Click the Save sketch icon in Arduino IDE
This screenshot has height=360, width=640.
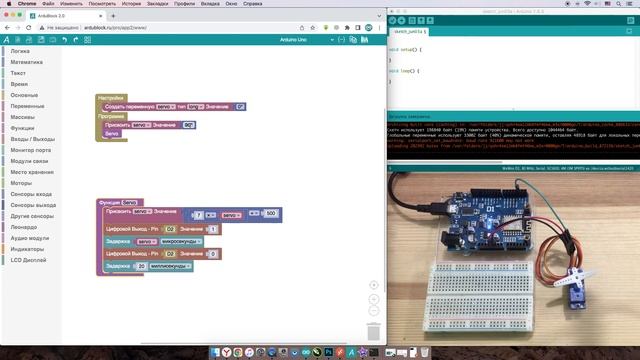(x=430, y=20)
